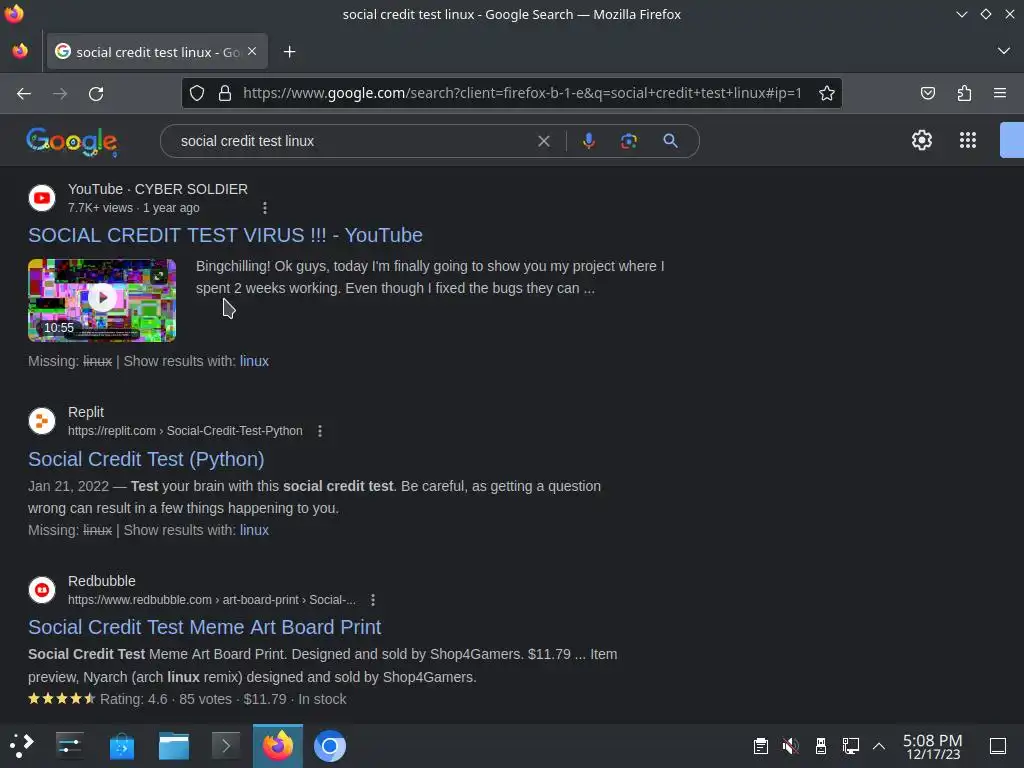Submit the search with the magnifier icon
Screen dimensions: 1024x768
coord(670,140)
